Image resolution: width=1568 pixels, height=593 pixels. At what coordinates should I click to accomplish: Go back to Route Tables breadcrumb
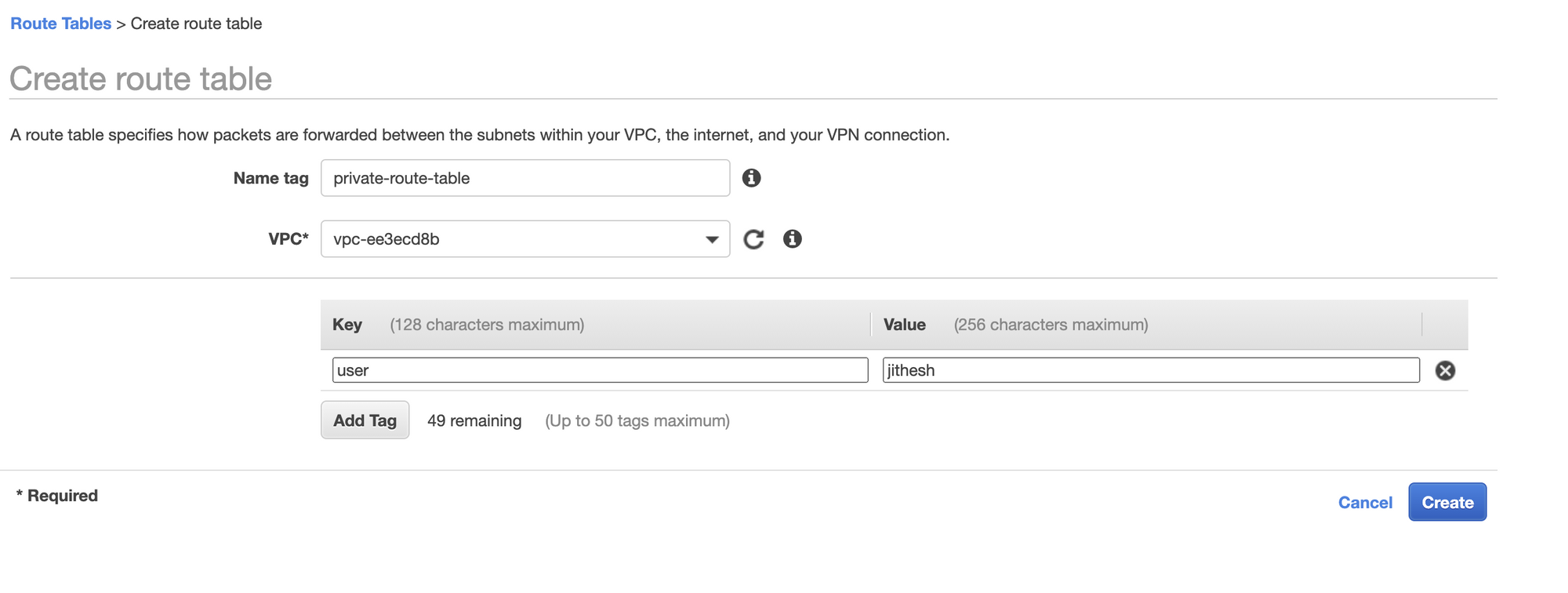coord(60,24)
